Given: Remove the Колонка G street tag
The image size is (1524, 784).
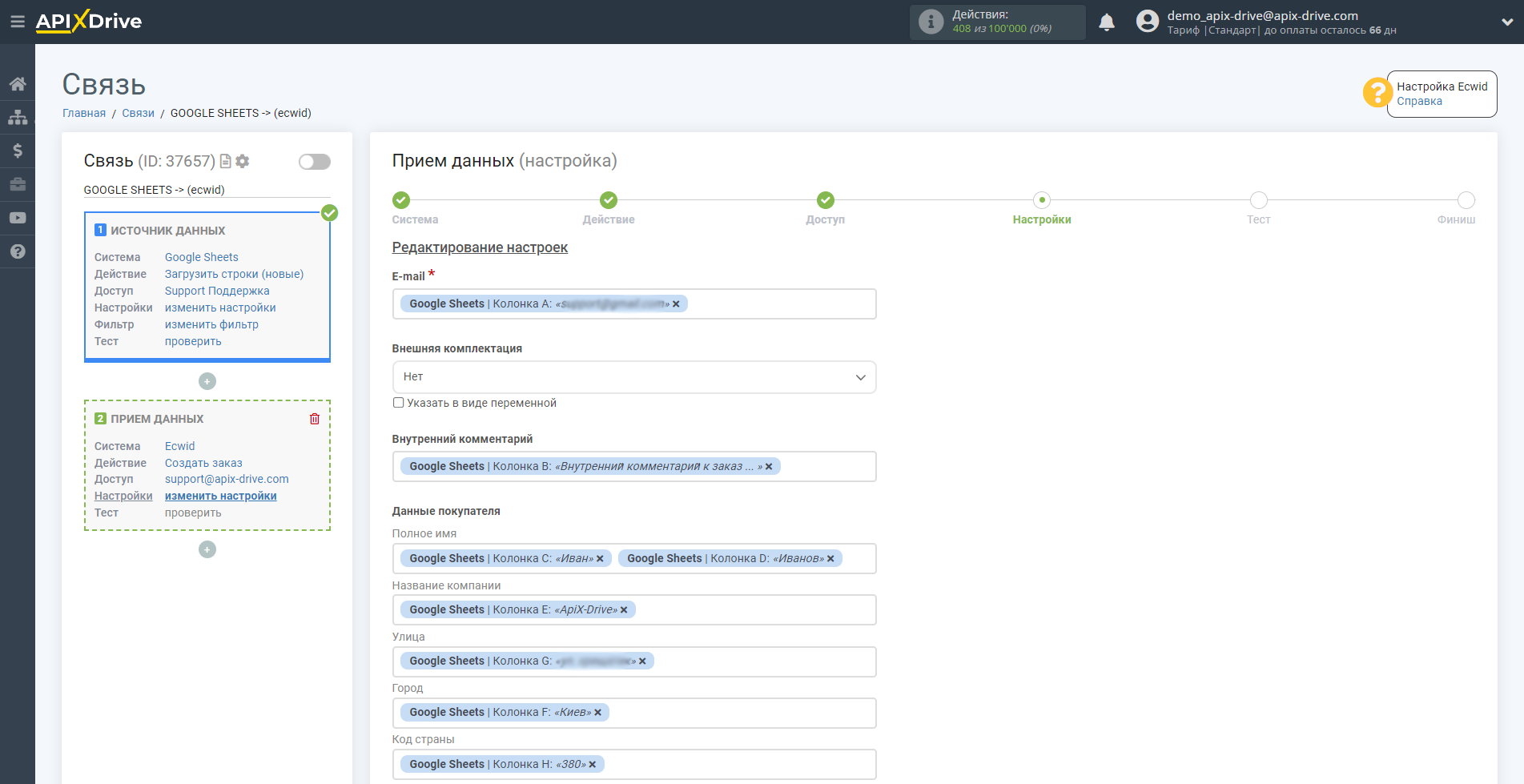Looking at the screenshot, I should pos(642,661).
